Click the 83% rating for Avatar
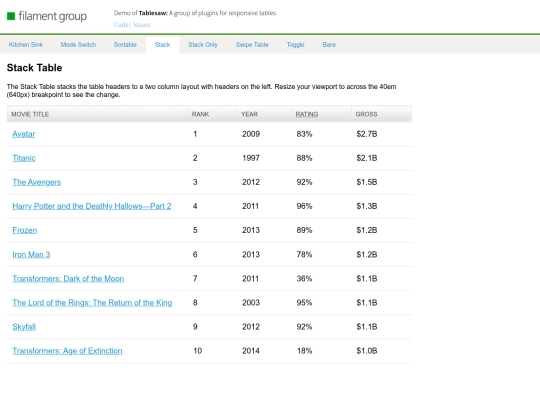 point(304,134)
